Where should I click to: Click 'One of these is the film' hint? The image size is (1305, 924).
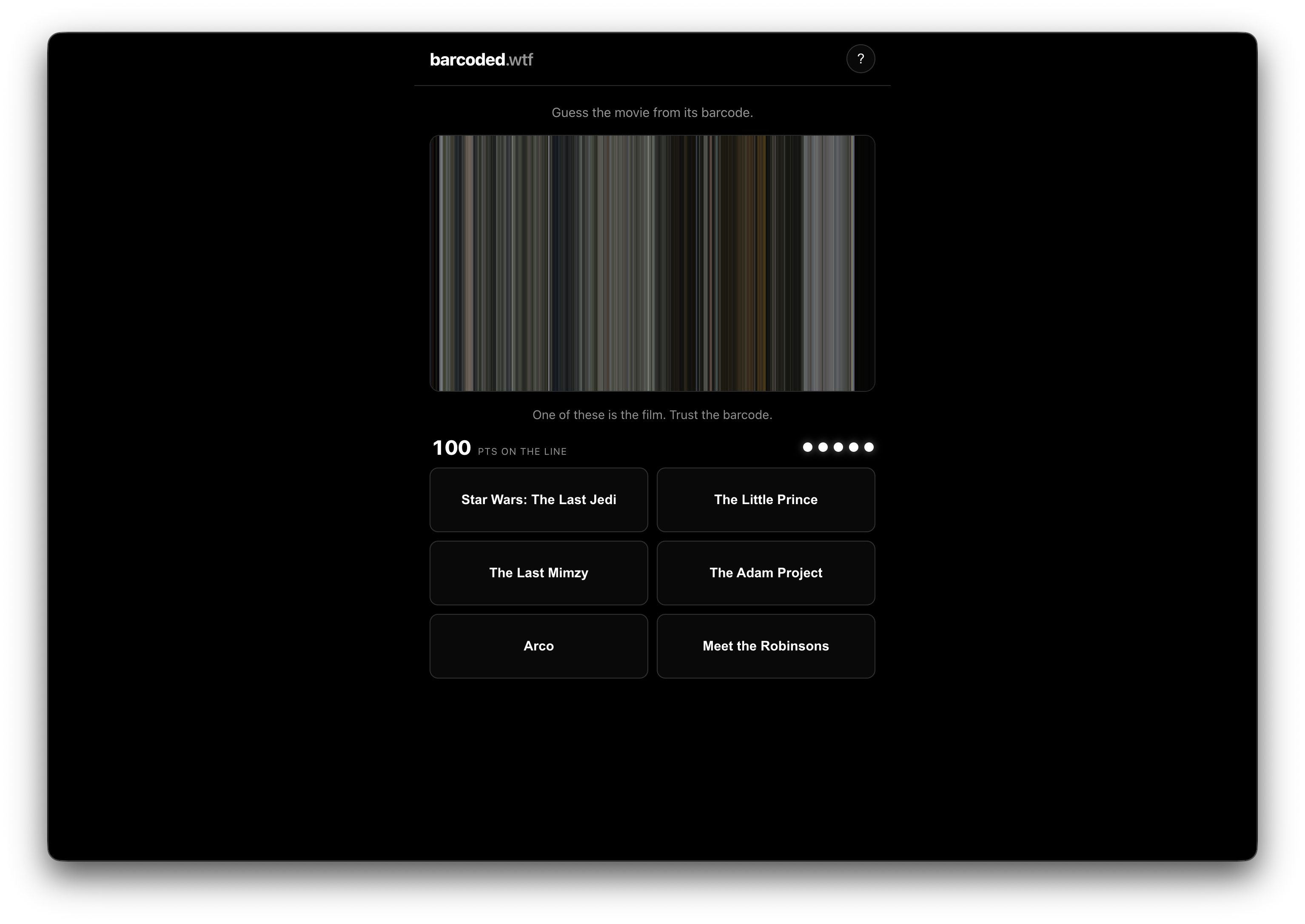point(652,415)
